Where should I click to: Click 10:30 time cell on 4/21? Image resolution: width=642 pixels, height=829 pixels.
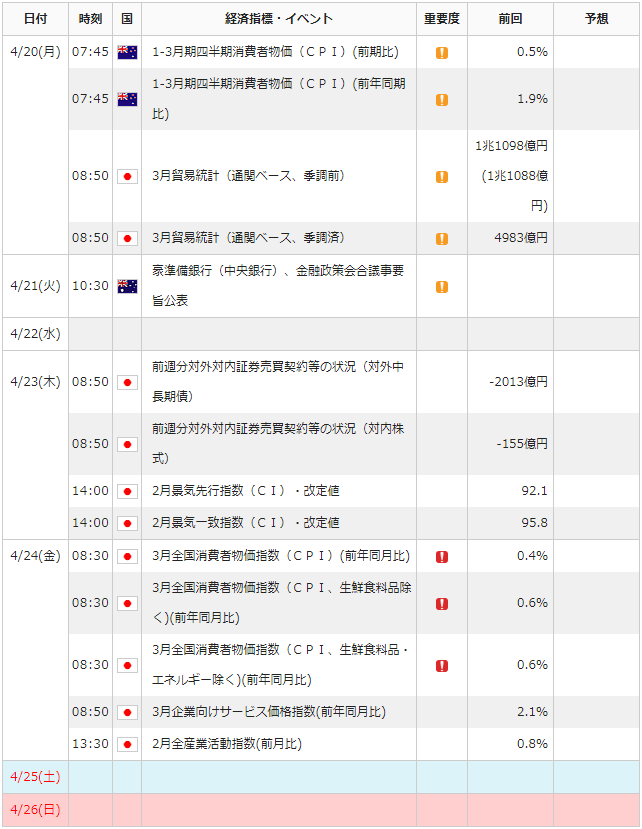pos(90,286)
